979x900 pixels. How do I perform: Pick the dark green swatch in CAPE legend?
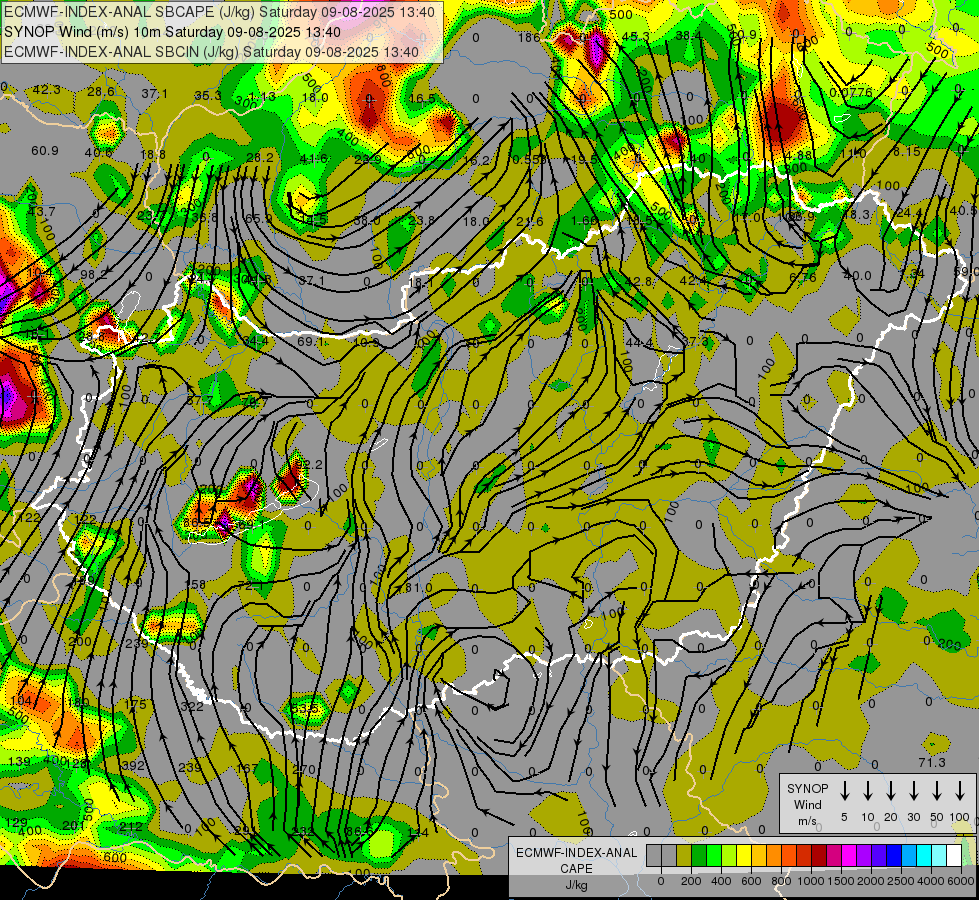pos(699,856)
